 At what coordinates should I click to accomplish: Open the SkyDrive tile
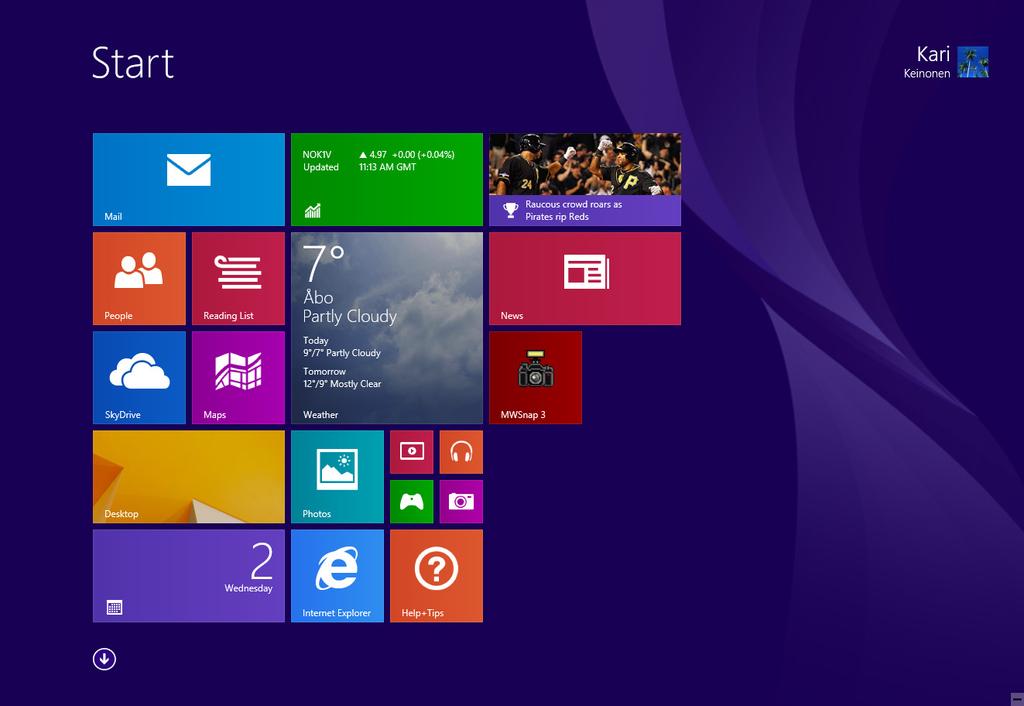pyautogui.click(x=139, y=377)
